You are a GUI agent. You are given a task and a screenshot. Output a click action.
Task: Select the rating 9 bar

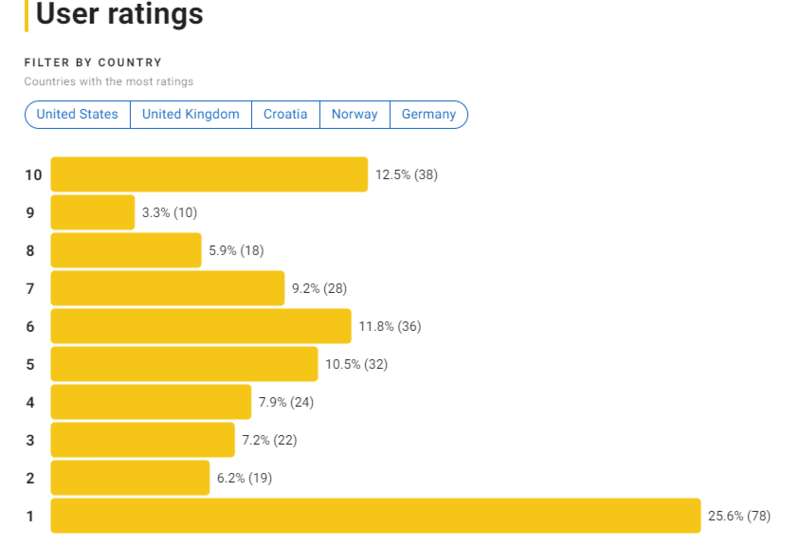tap(93, 212)
